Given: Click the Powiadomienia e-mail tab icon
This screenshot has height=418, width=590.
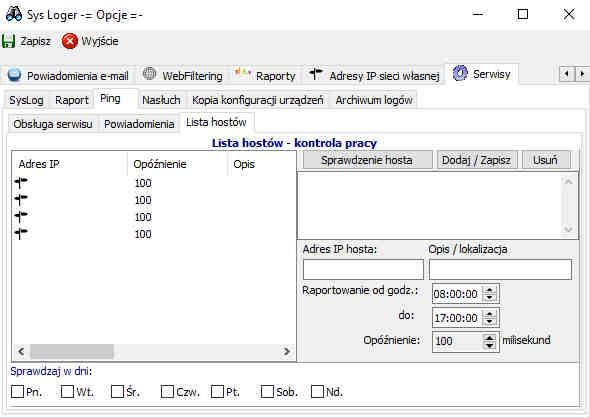Looking at the screenshot, I should pyautogui.click(x=14, y=74).
